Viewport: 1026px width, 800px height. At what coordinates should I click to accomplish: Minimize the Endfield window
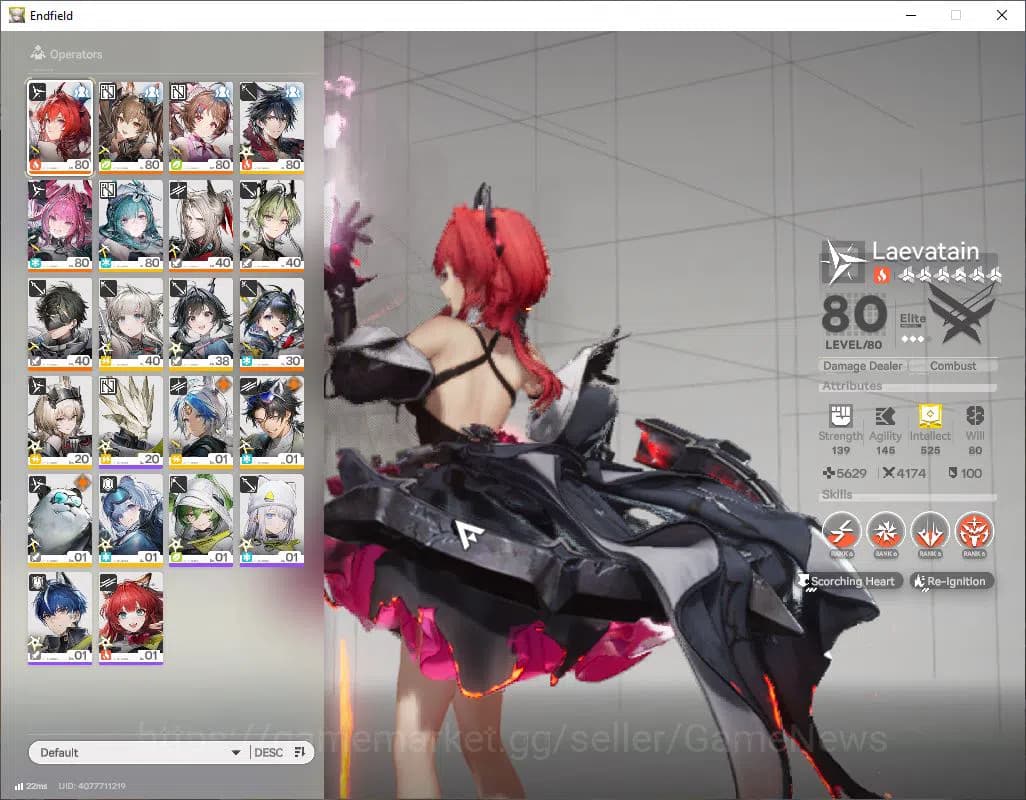[x=911, y=15]
